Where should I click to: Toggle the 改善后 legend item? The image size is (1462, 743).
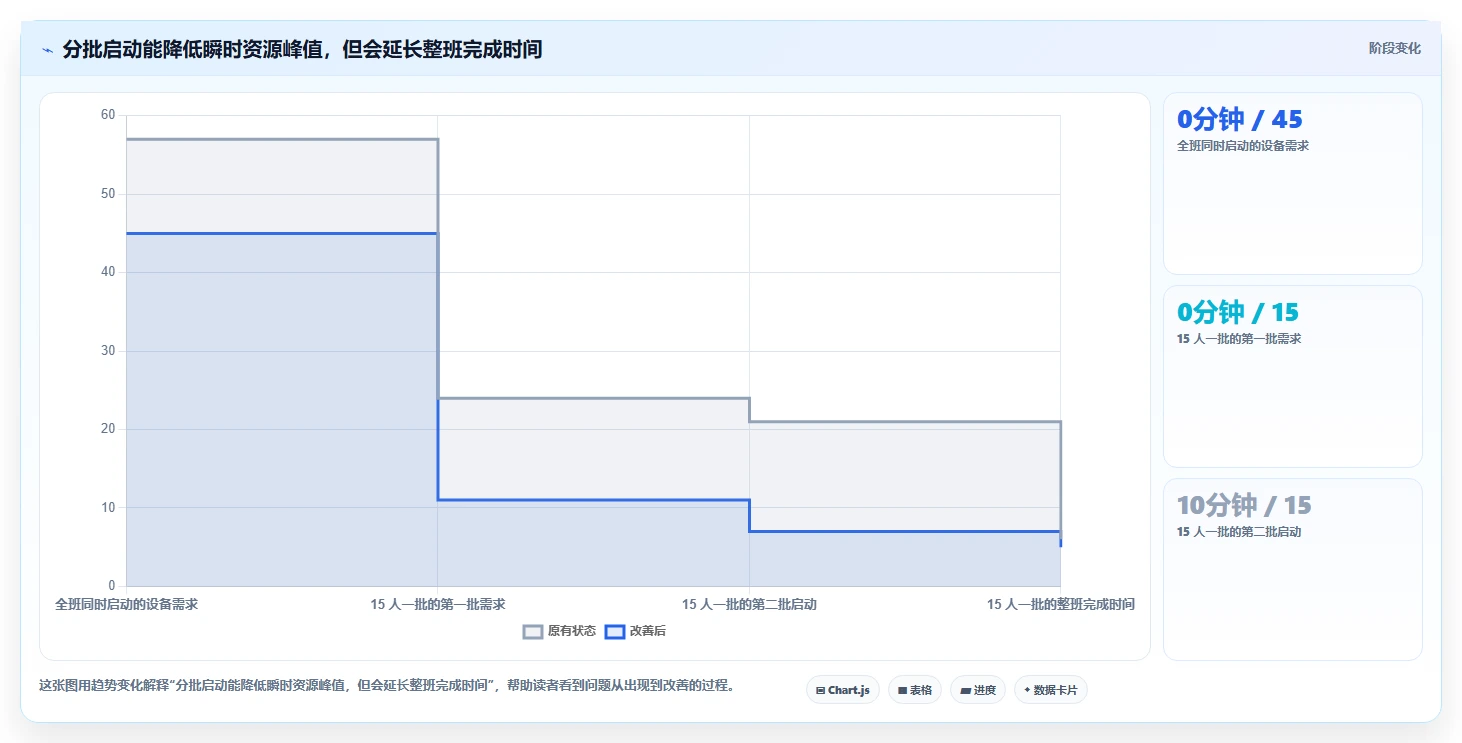click(x=636, y=631)
